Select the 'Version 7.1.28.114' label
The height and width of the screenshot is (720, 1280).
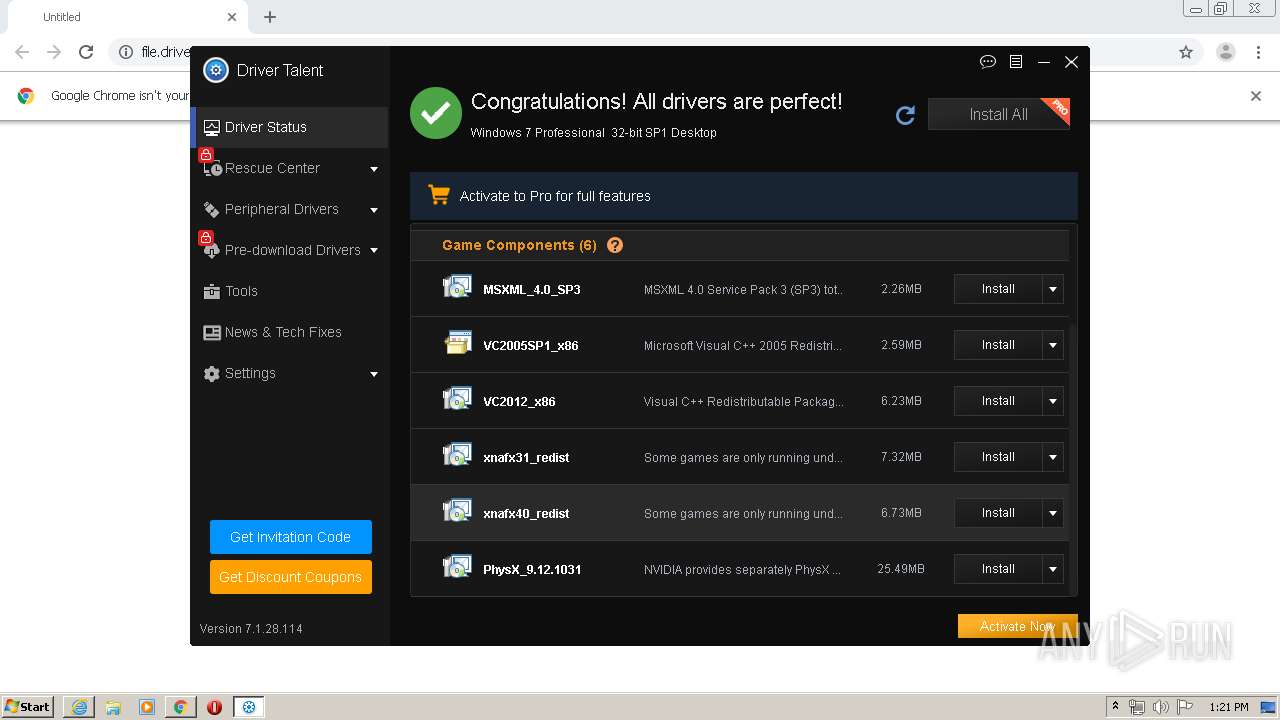click(x=251, y=629)
